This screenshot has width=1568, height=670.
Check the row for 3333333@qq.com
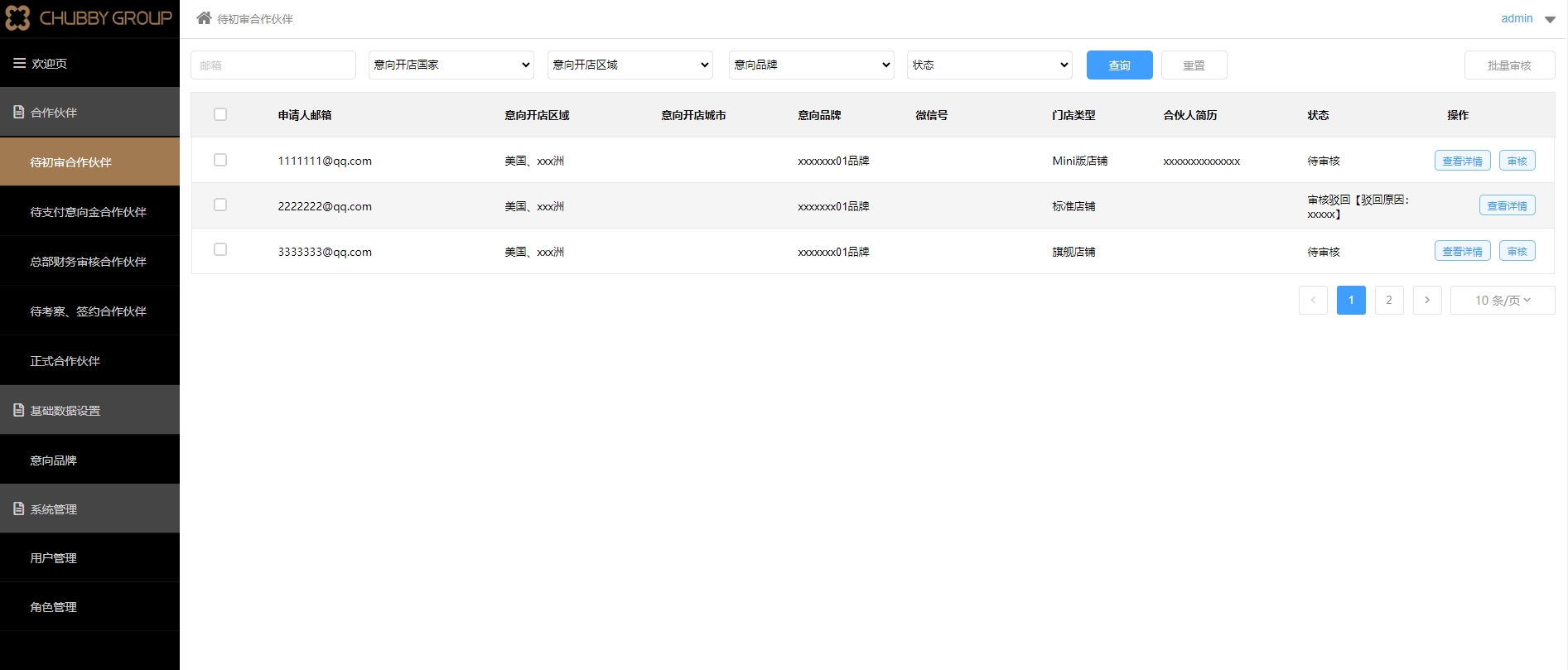point(220,249)
